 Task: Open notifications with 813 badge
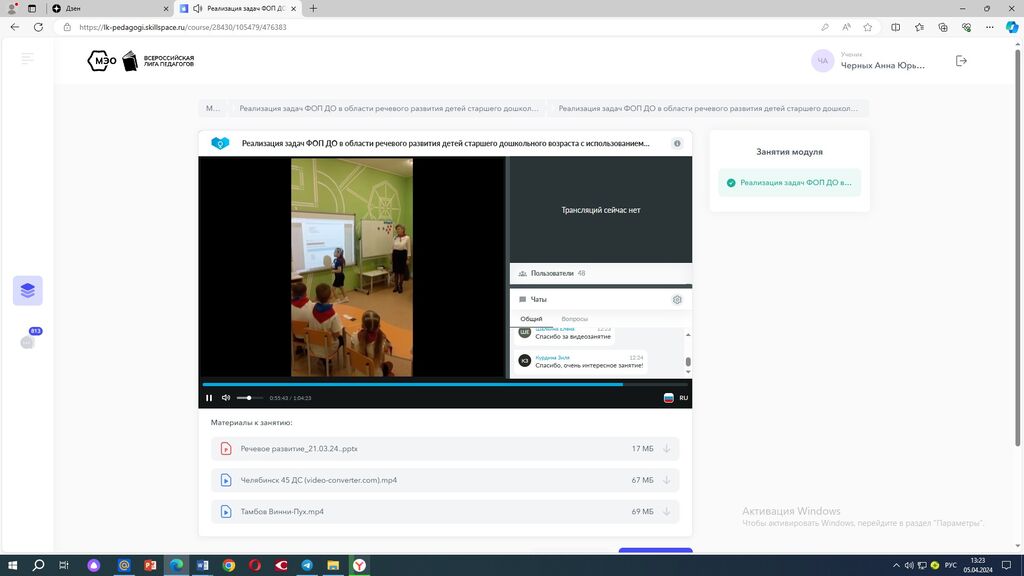(28, 341)
